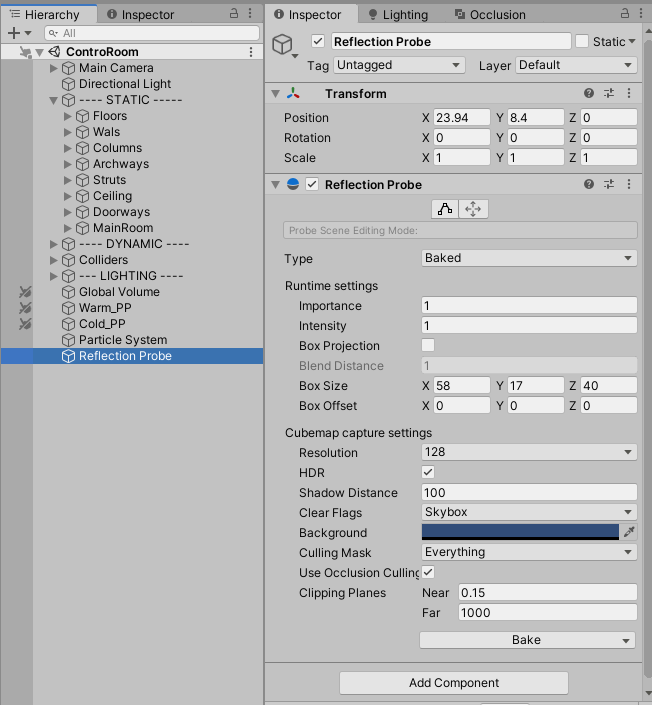652x705 pixels.
Task: Toggle the HDR checkbox
Action: click(428, 472)
